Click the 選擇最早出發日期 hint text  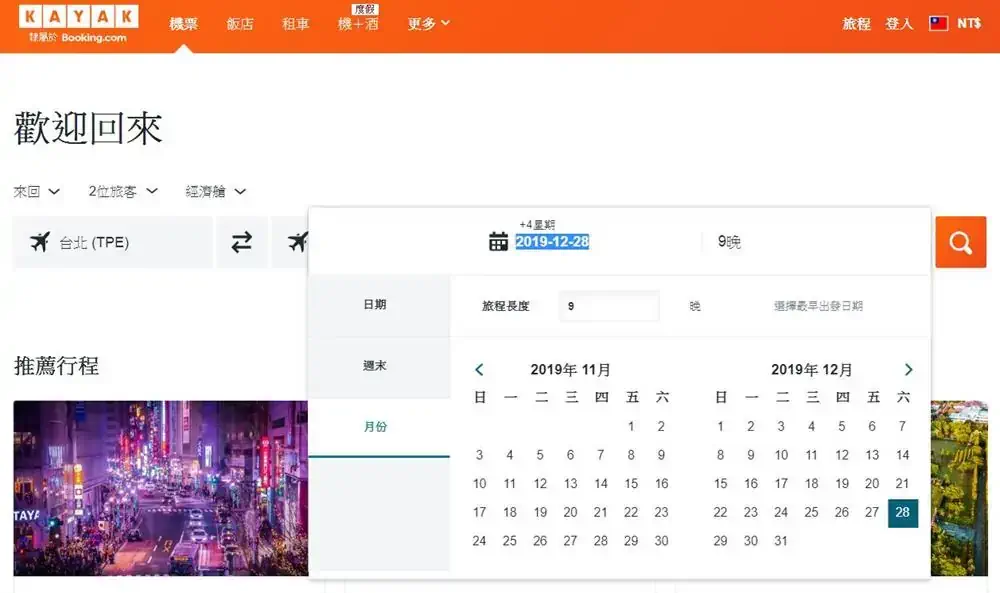pyautogui.click(x=818, y=306)
